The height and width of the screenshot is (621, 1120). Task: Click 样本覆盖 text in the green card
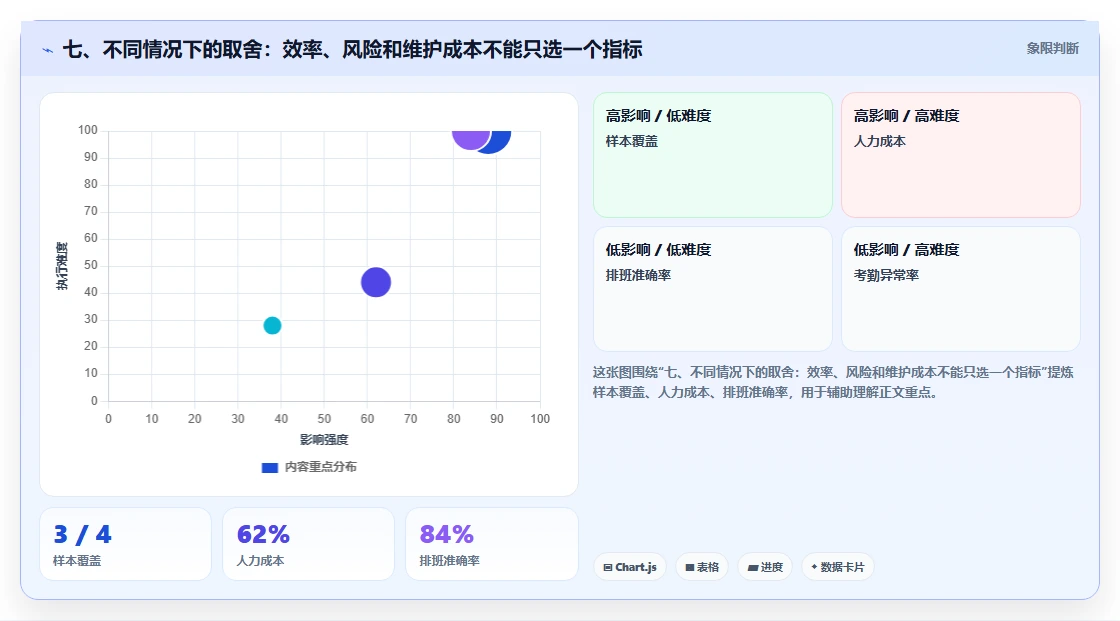631,141
